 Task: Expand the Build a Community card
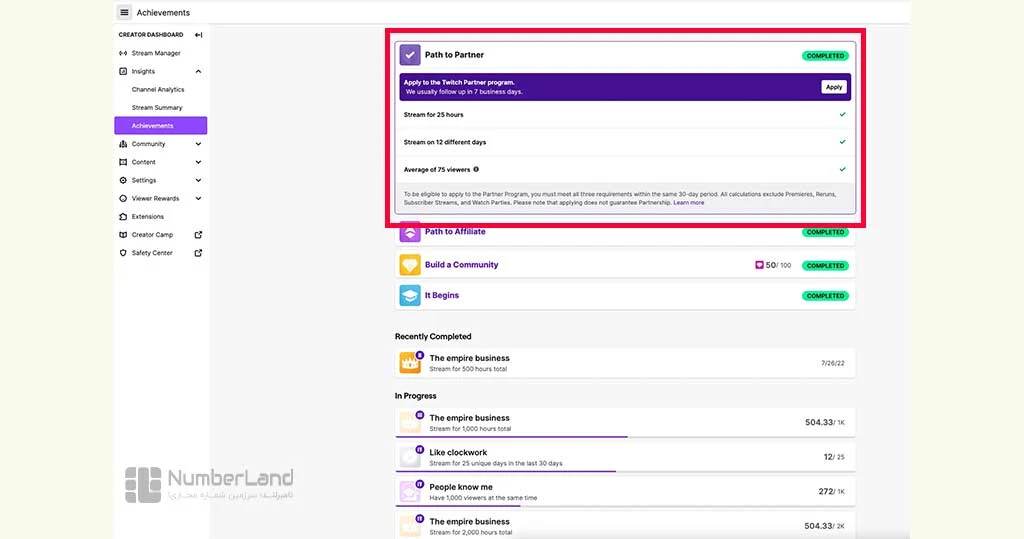[625, 265]
